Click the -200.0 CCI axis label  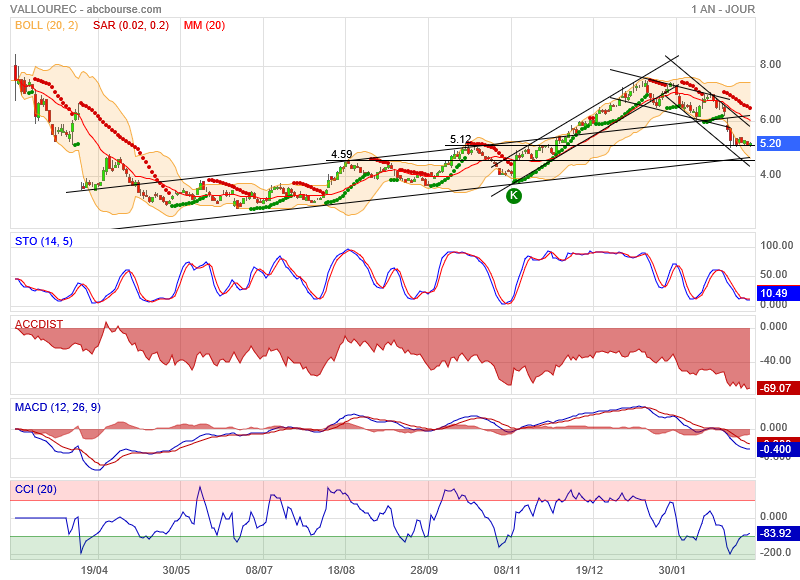click(x=775, y=552)
